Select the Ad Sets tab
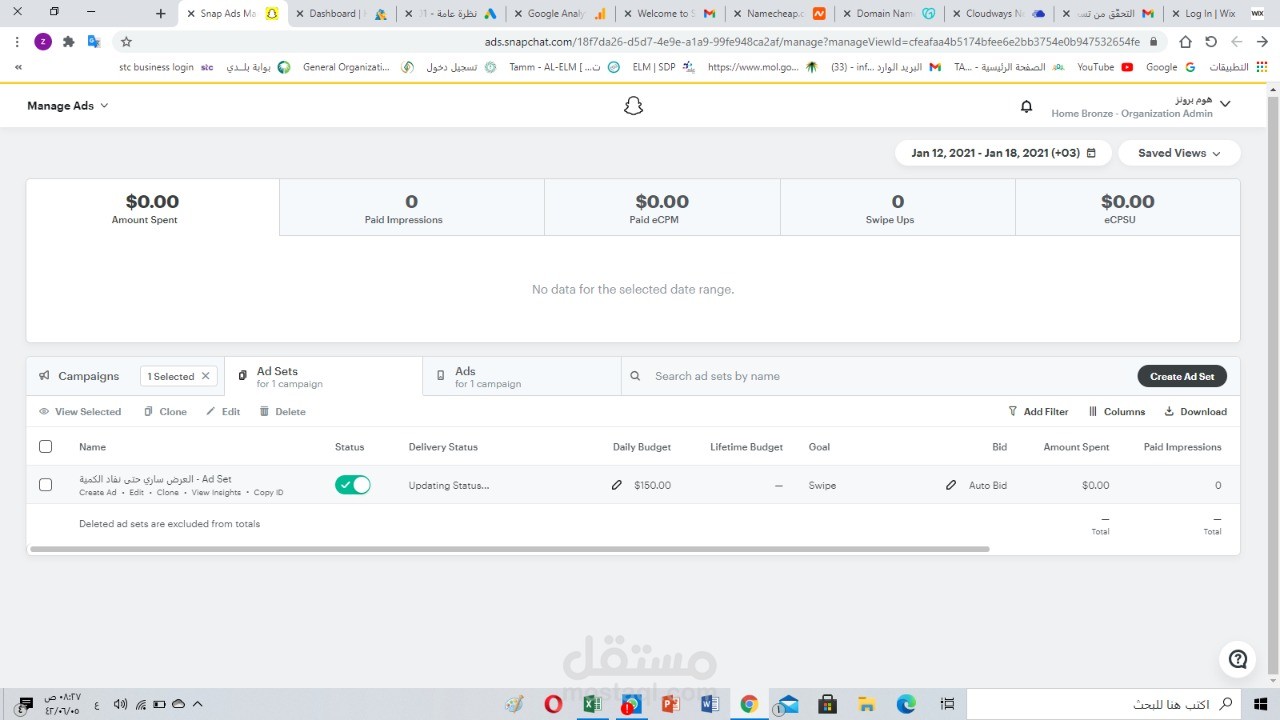 point(324,377)
